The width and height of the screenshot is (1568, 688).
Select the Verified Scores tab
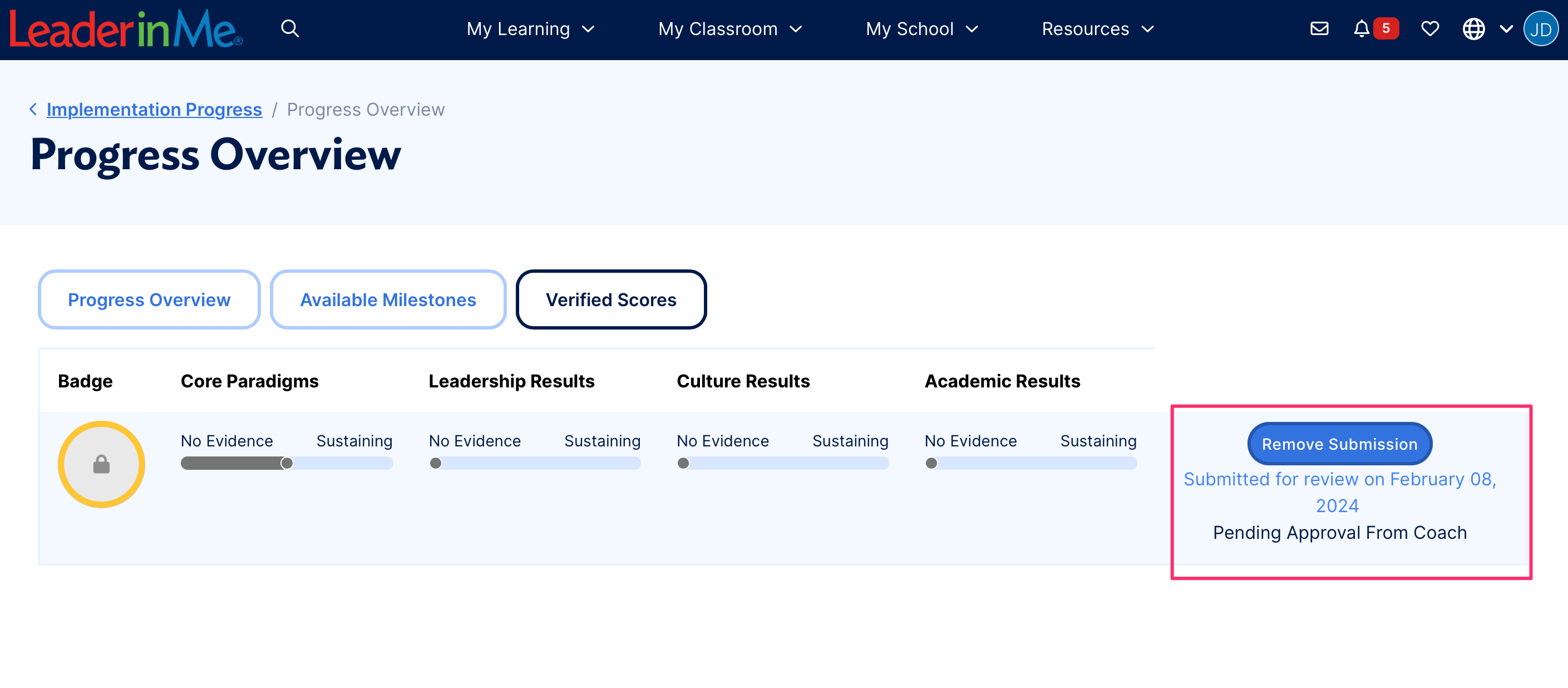(x=610, y=299)
